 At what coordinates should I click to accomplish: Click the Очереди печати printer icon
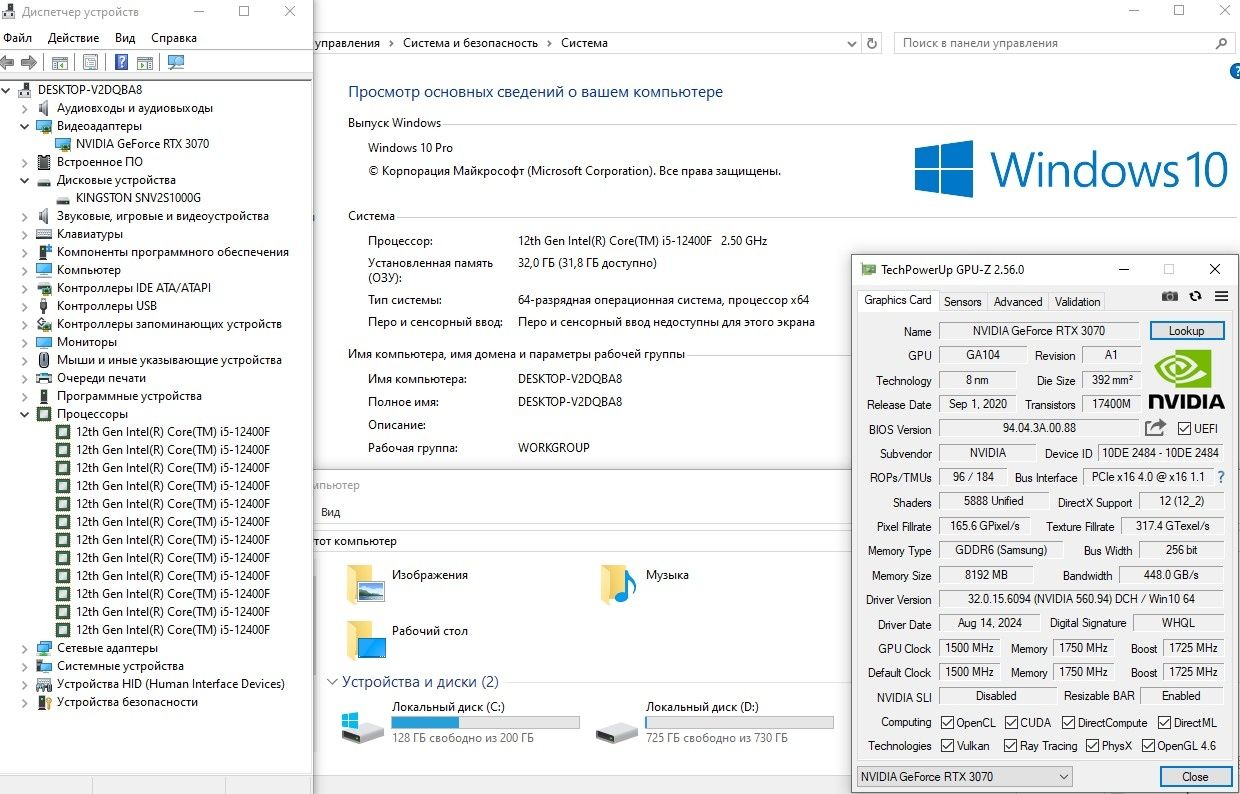coord(44,378)
